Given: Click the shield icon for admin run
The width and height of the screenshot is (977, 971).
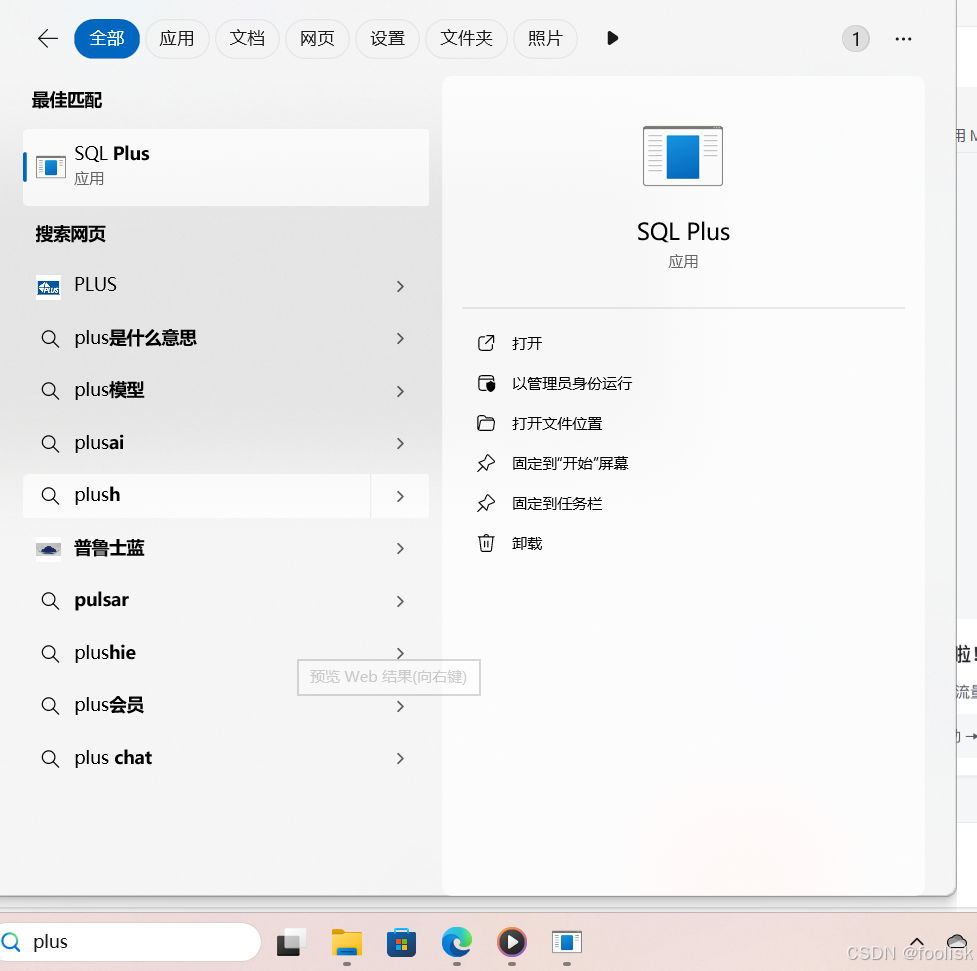Looking at the screenshot, I should click(x=486, y=383).
